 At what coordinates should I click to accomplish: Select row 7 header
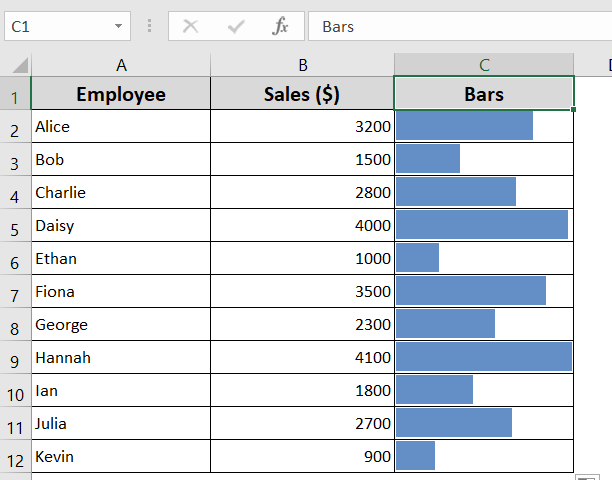15,291
